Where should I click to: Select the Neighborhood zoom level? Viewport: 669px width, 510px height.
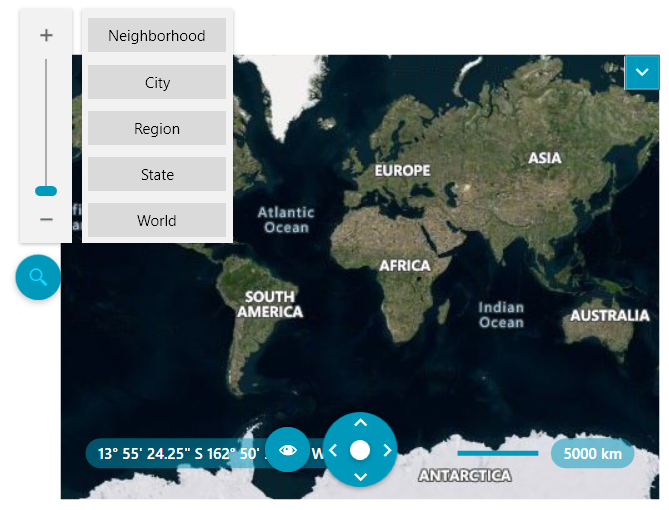pos(157,35)
